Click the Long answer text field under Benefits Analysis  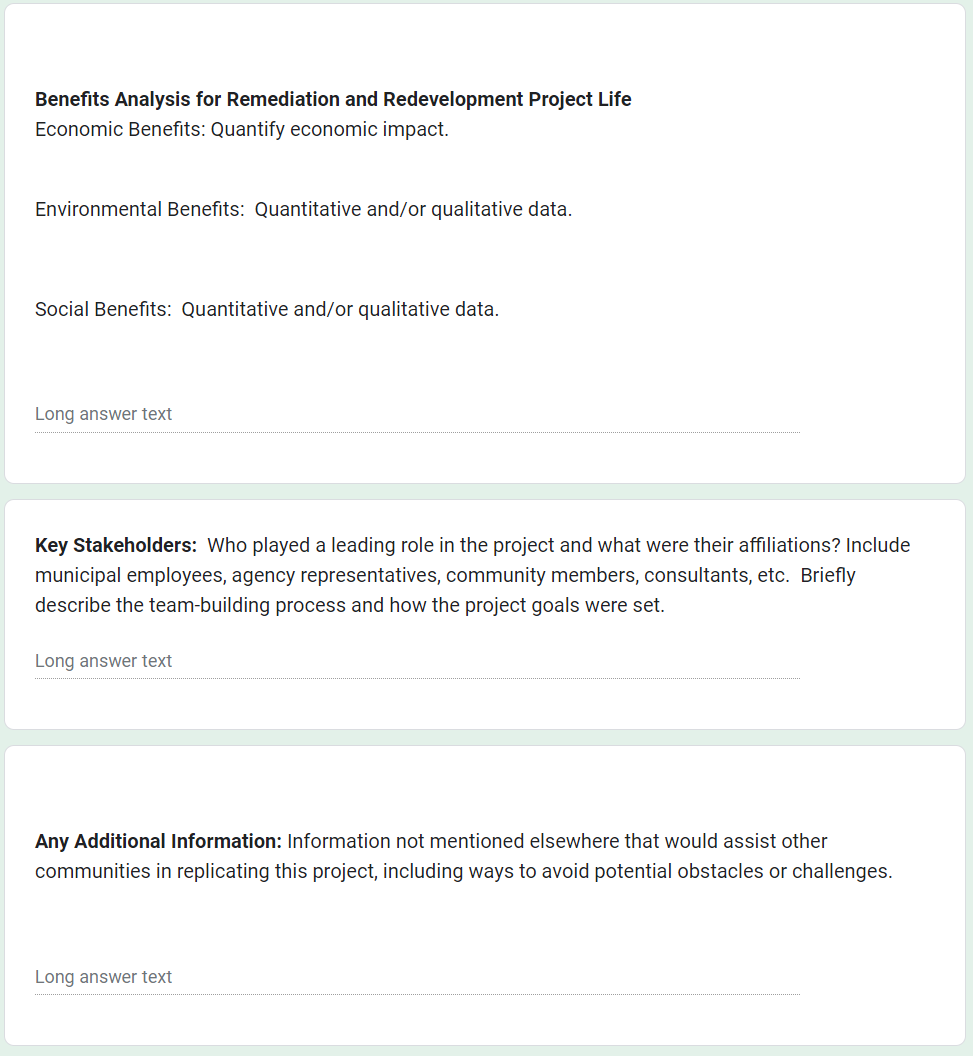click(x=416, y=414)
